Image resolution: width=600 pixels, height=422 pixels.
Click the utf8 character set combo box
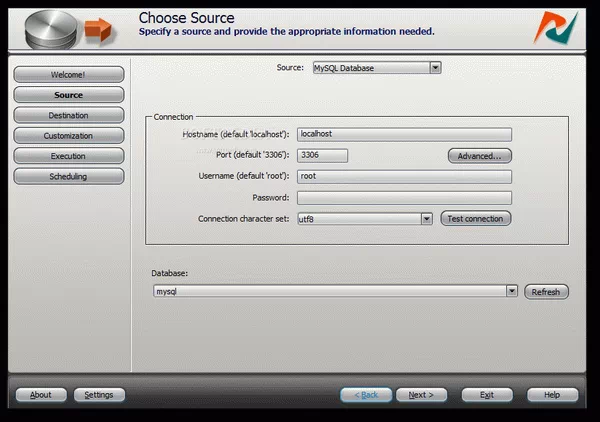tap(365, 219)
